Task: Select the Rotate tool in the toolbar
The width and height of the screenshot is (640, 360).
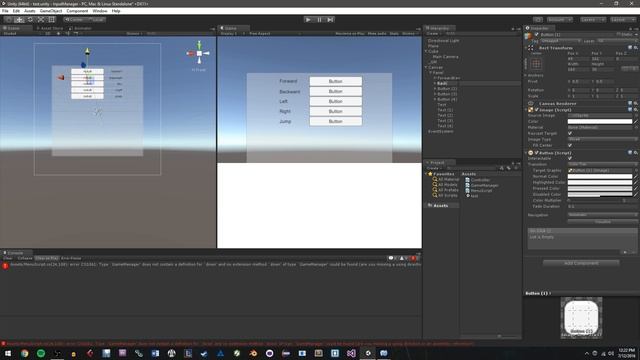Action: 30,20
